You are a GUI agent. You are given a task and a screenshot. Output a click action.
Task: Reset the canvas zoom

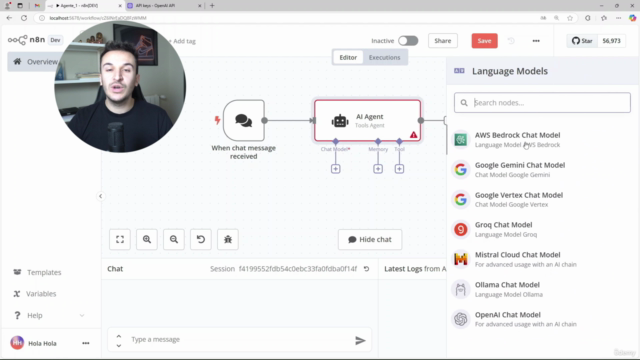pyautogui.click(x=201, y=239)
